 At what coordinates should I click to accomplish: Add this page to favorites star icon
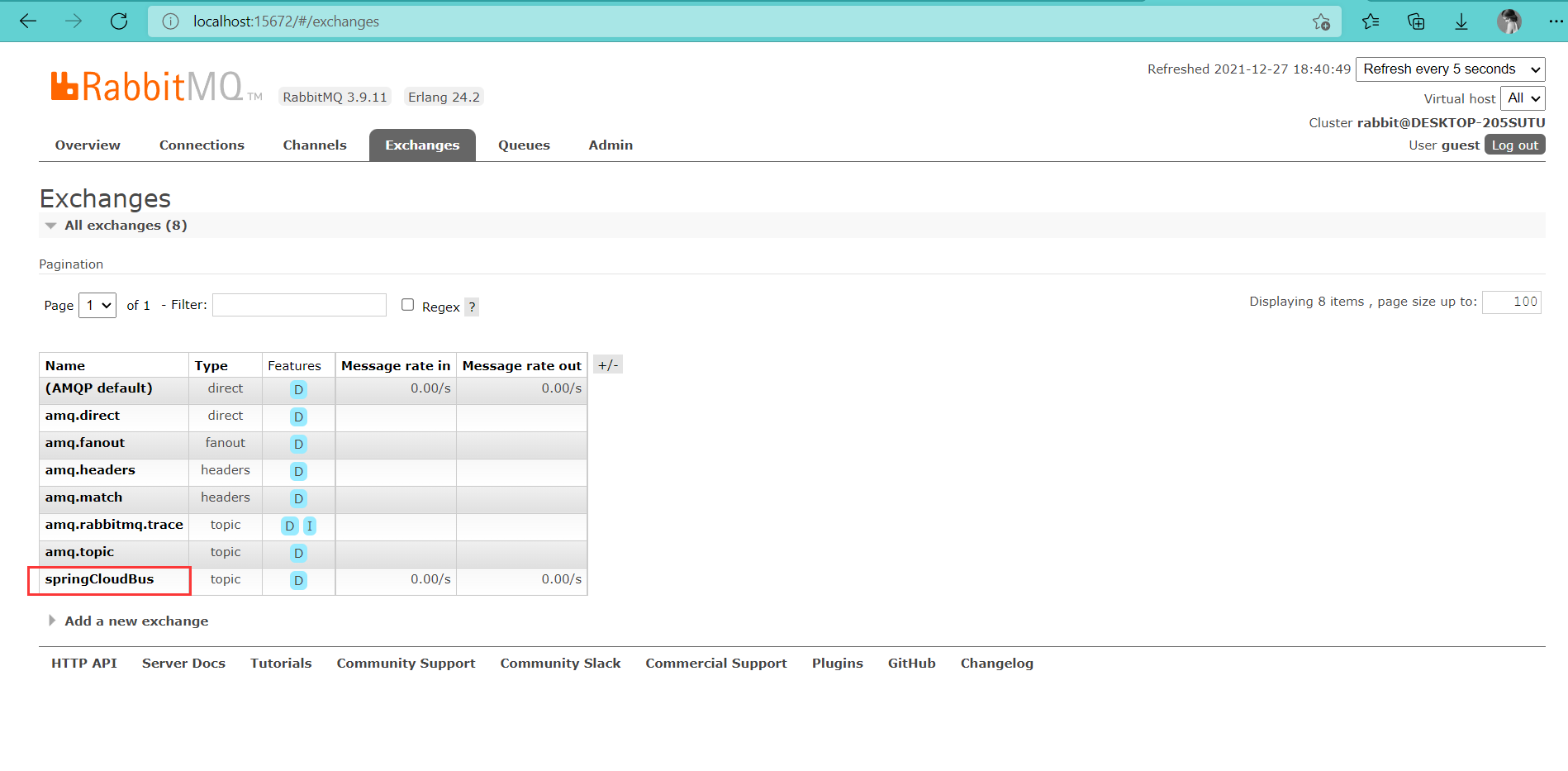[x=1321, y=21]
